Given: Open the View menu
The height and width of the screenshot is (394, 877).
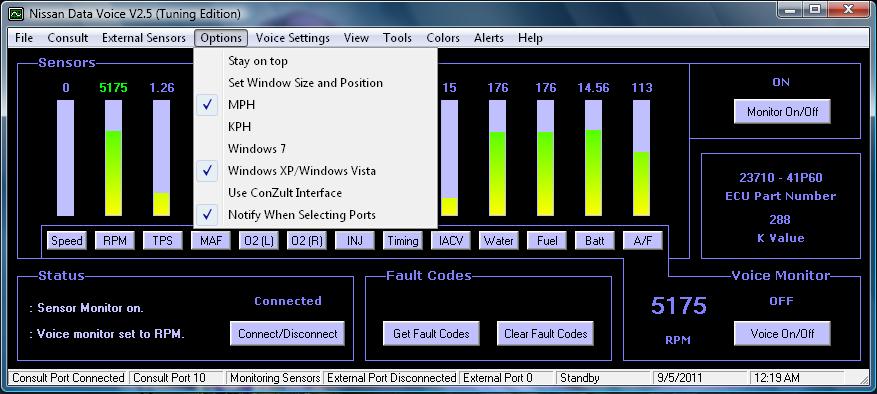Looking at the screenshot, I should (x=356, y=38).
